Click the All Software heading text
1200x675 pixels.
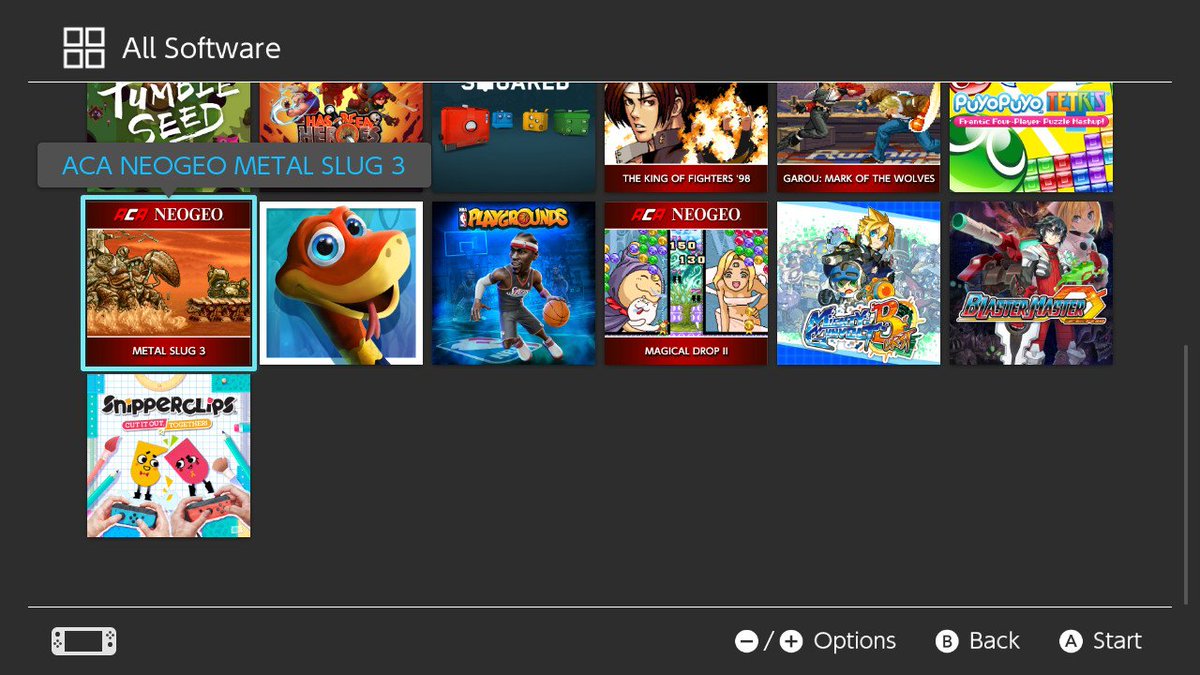tap(201, 48)
